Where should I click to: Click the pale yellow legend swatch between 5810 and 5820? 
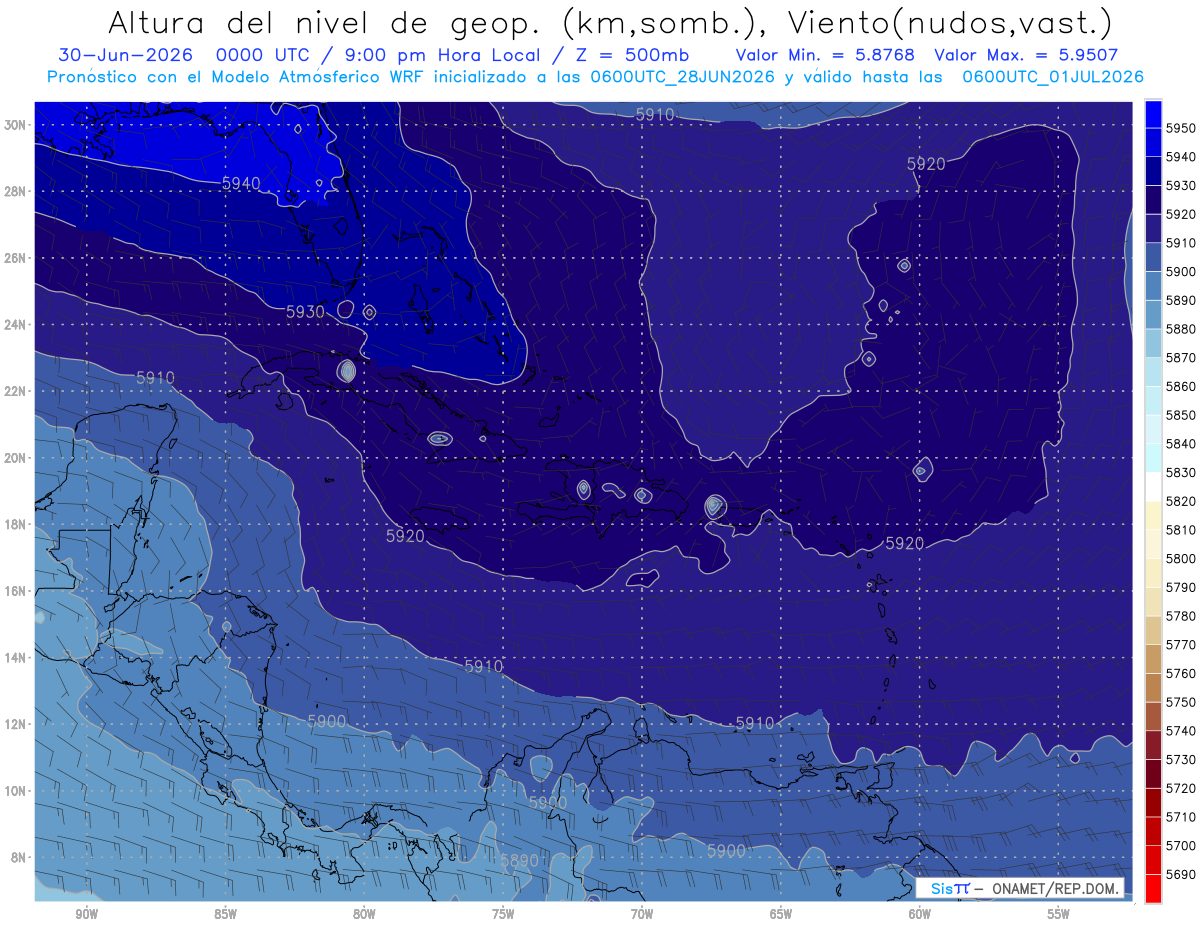coord(1153,515)
